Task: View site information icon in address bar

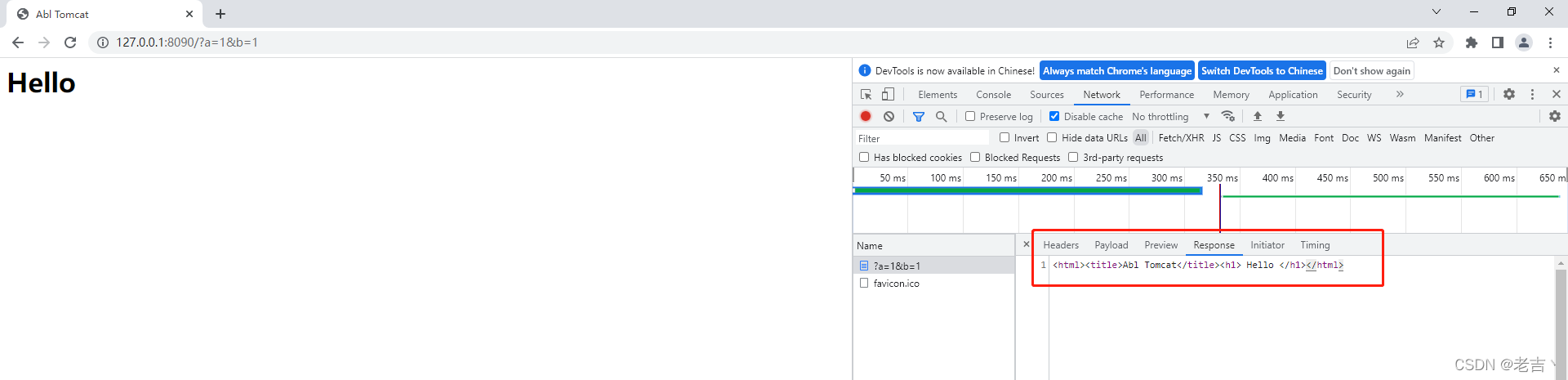Action: 103,42
